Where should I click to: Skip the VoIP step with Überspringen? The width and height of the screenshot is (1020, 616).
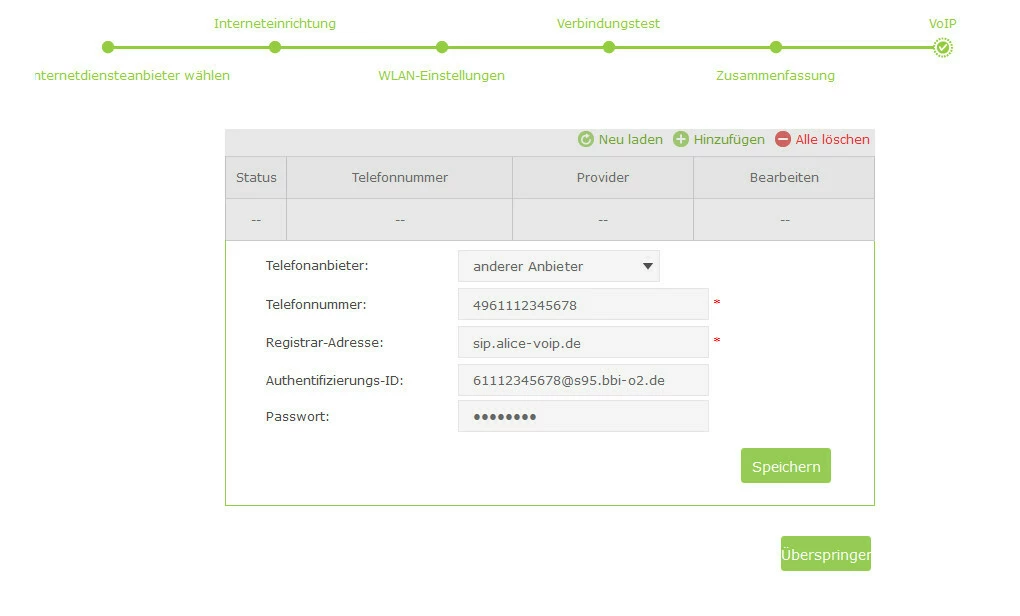coord(825,554)
